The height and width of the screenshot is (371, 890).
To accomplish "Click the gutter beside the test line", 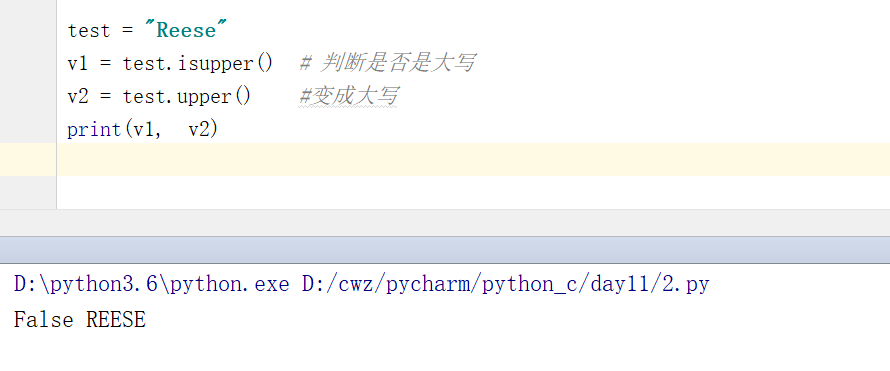I will tap(28, 31).
